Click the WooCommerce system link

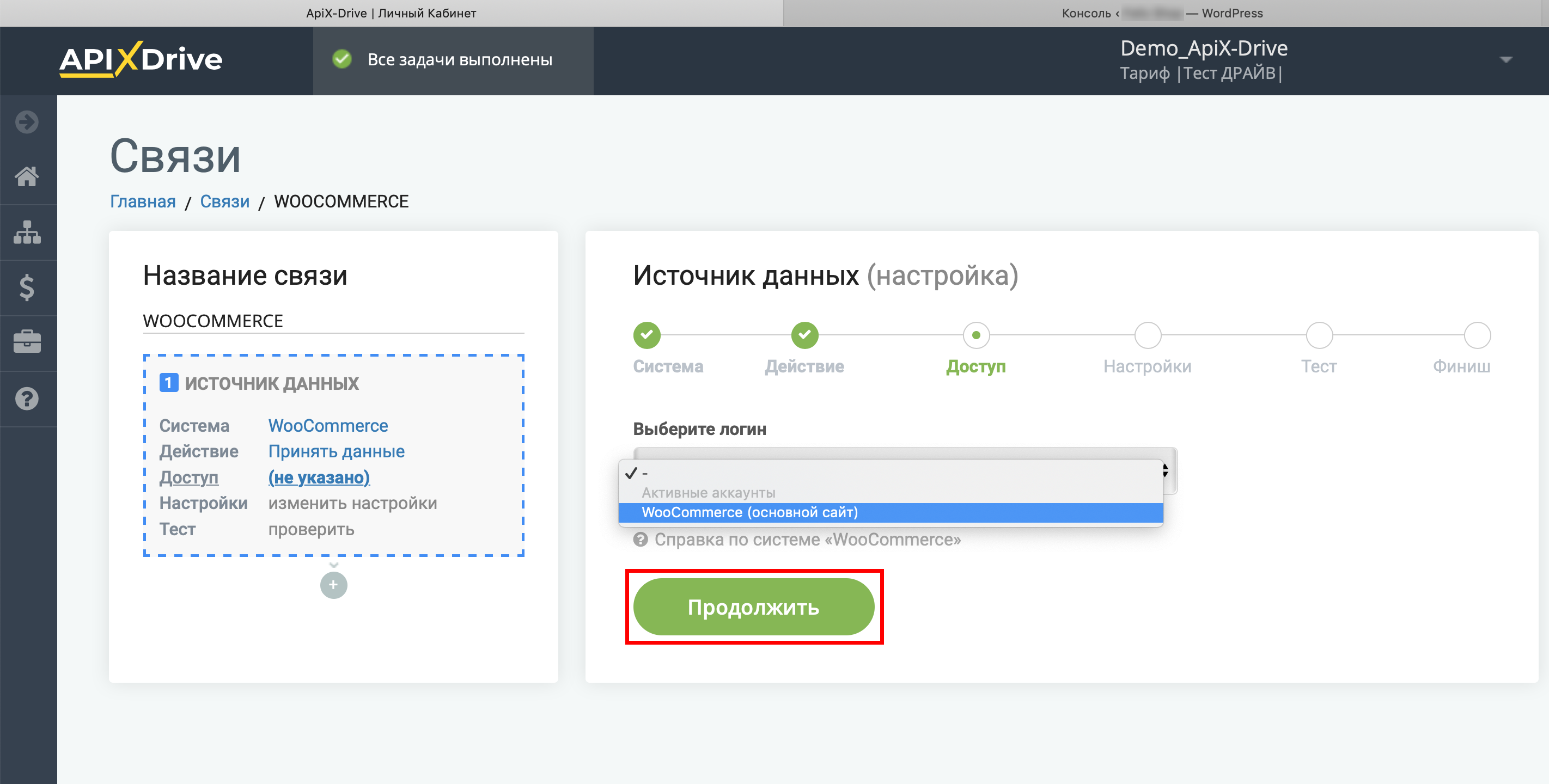click(328, 426)
